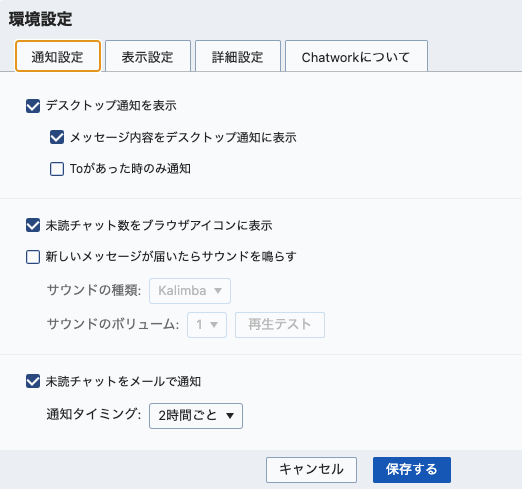Click the メッセージ内容をデスクトップ通知に表示 label text

(x=183, y=137)
